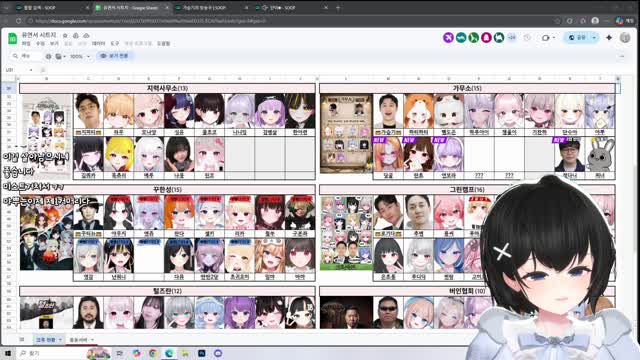Open the filter views dropdown in the toolbar
Viewport: 640px width, 360px height.
coord(60,56)
